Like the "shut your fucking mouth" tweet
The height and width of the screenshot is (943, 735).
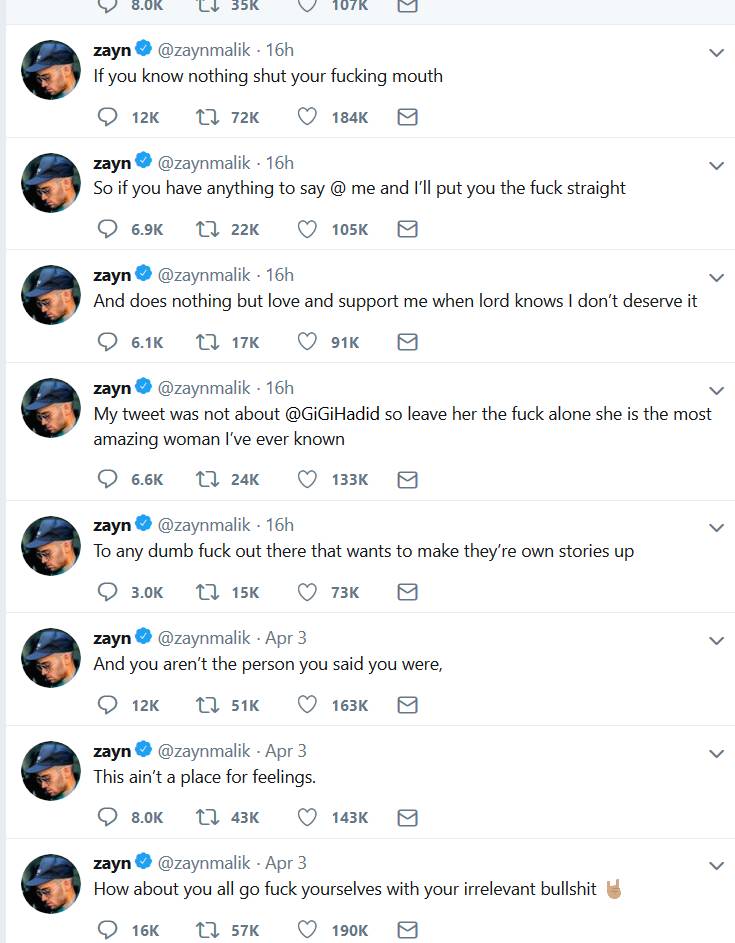point(308,117)
